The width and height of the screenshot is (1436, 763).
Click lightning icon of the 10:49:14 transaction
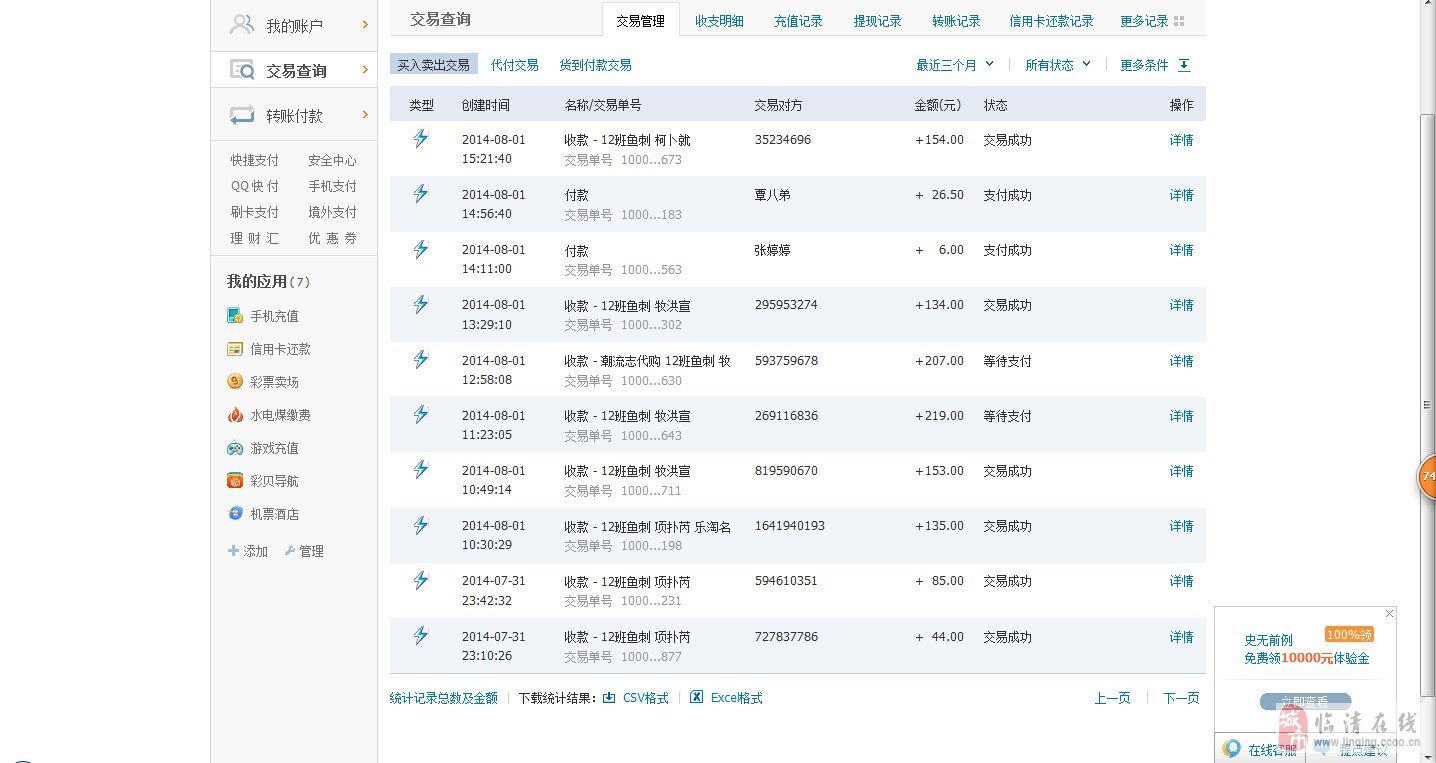[x=421, y=469]
